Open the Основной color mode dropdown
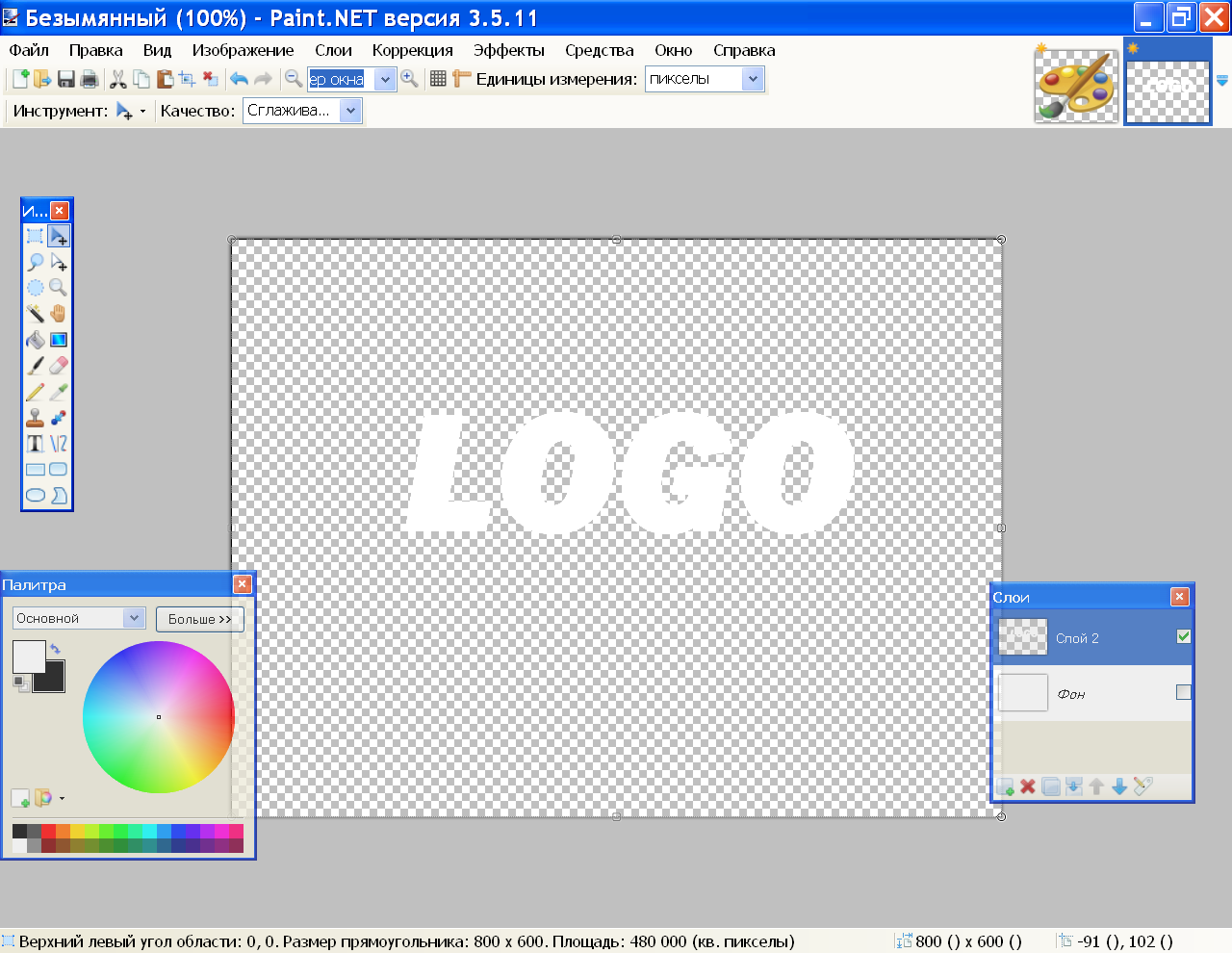This screenshot has height=953, width=1232. tap(134, 618)
